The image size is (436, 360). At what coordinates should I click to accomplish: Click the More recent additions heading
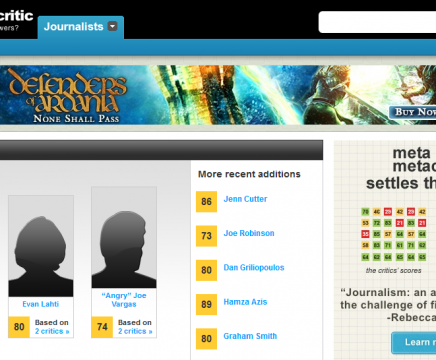249,174
